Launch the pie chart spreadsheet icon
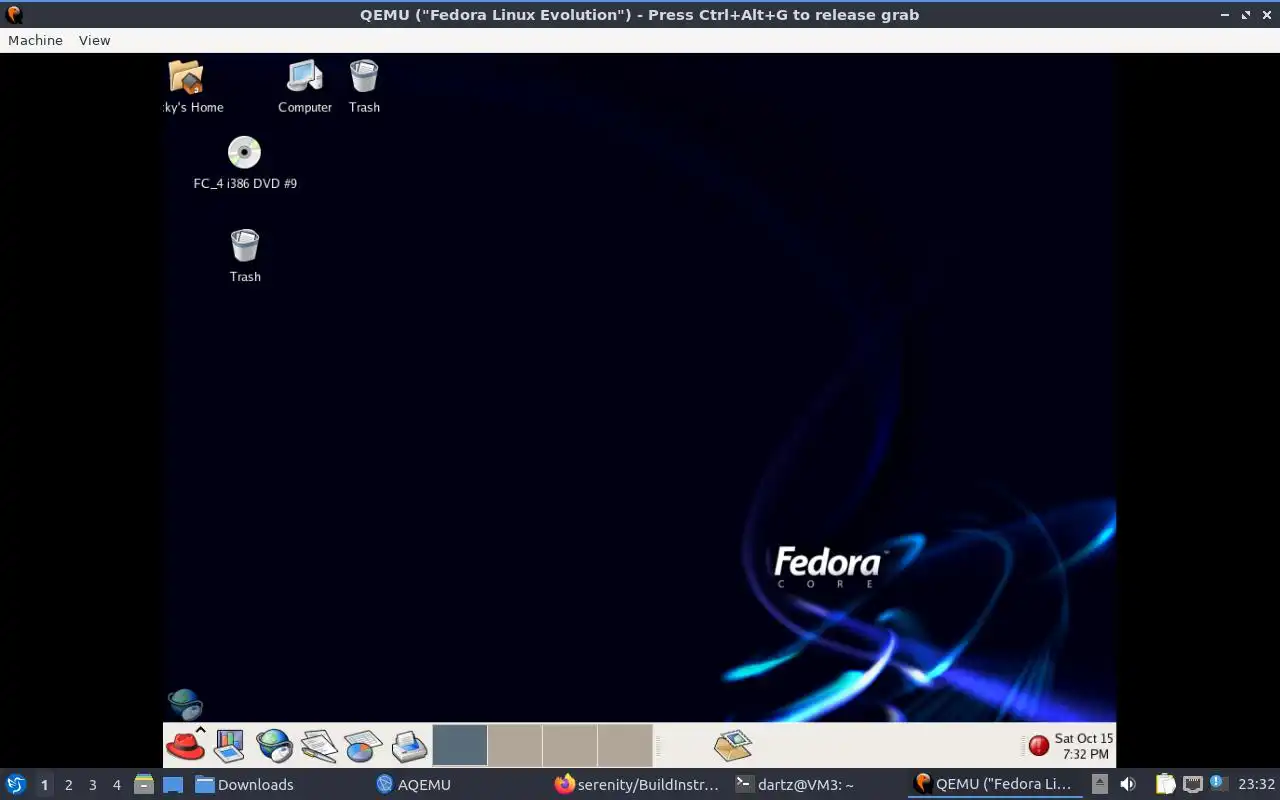Viewport: 1280px width, 800px height. click(363, 746)
